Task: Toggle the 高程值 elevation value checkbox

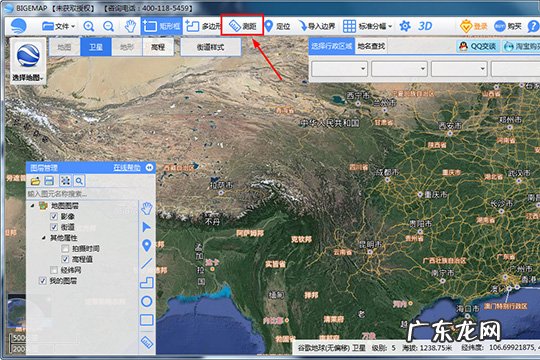Action: (x=65, y=259)
